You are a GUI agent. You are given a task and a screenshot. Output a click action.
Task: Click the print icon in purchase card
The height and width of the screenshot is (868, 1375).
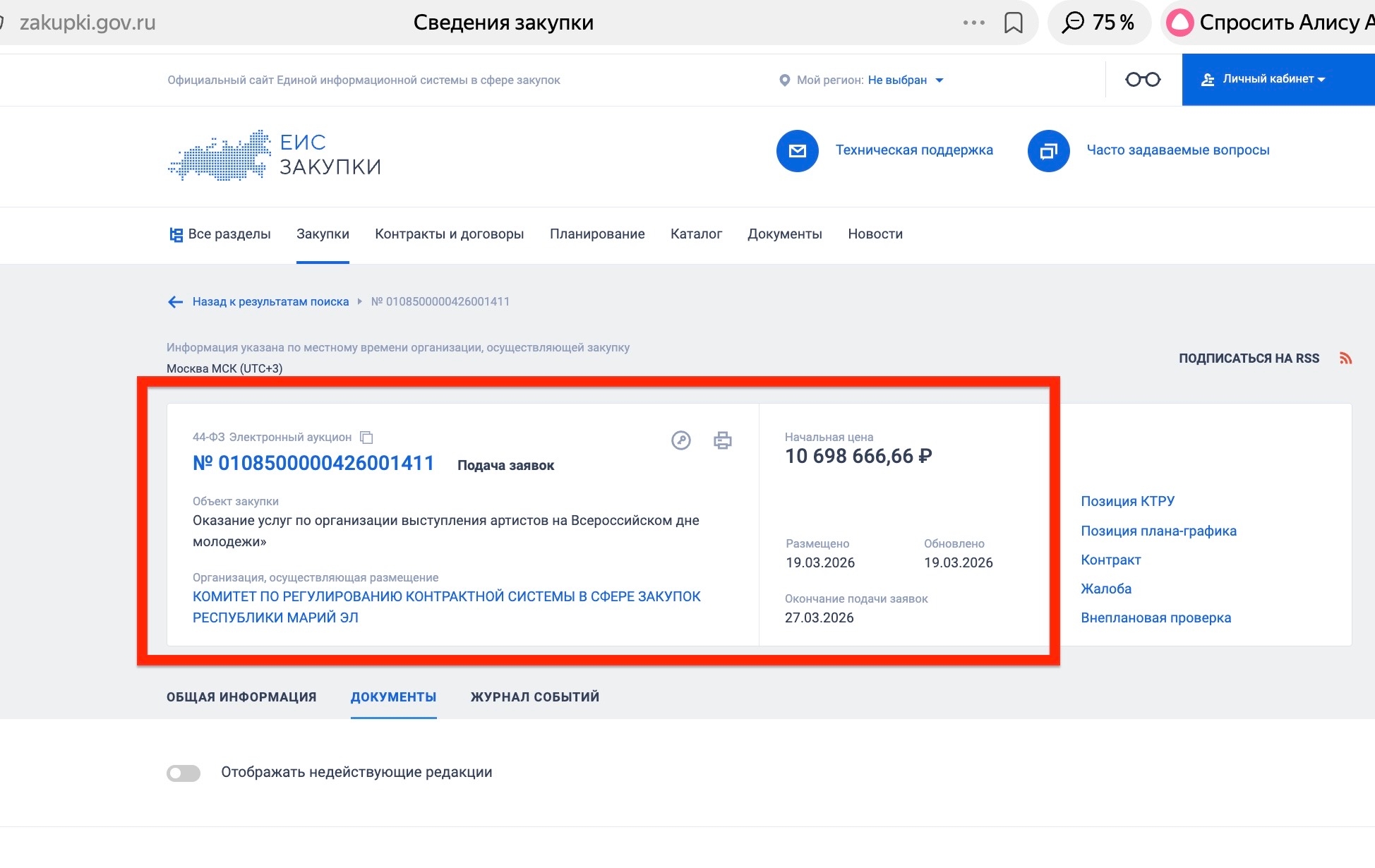point(722,441)
